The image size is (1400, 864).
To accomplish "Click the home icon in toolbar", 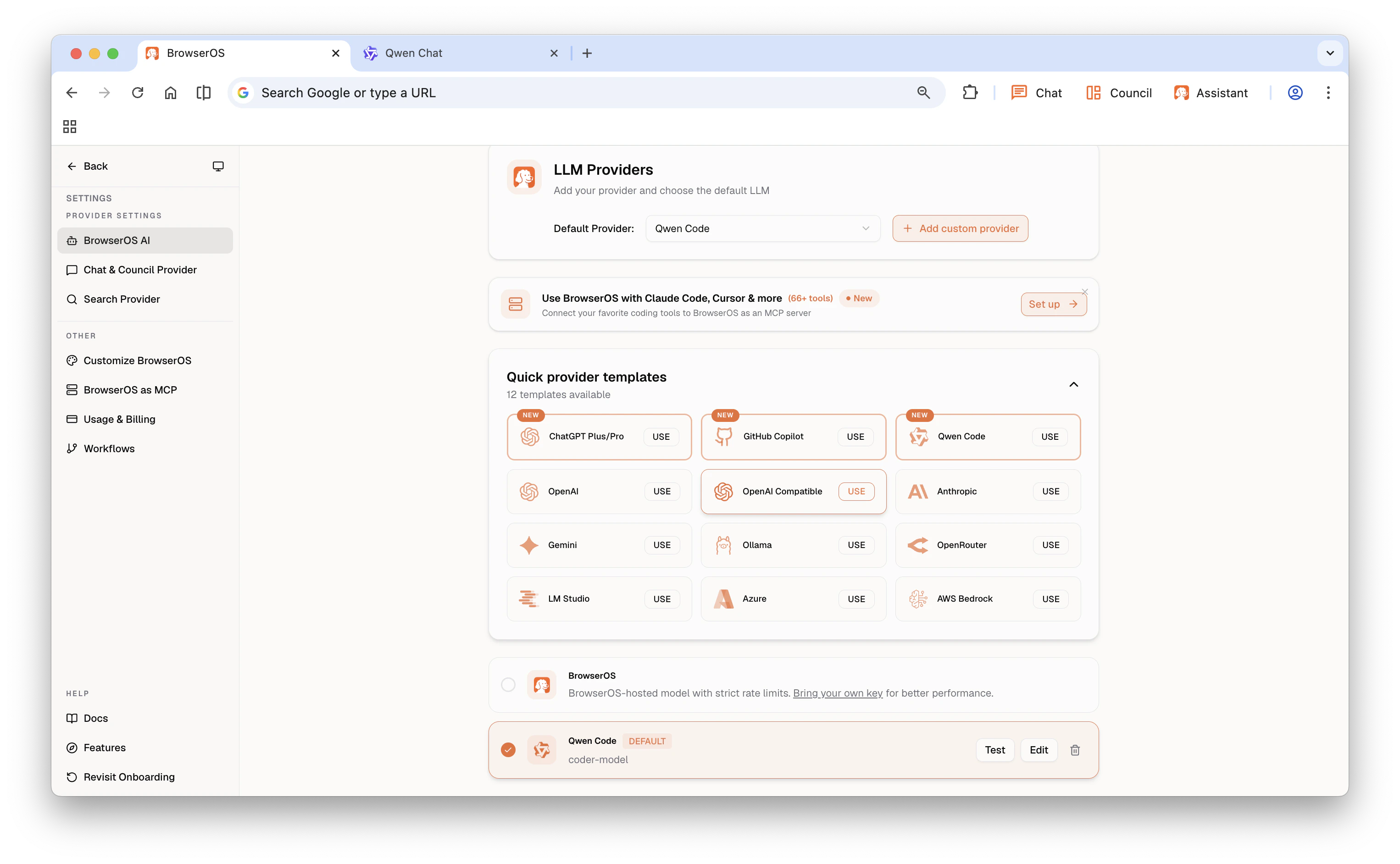I will [x=170, y=93].
